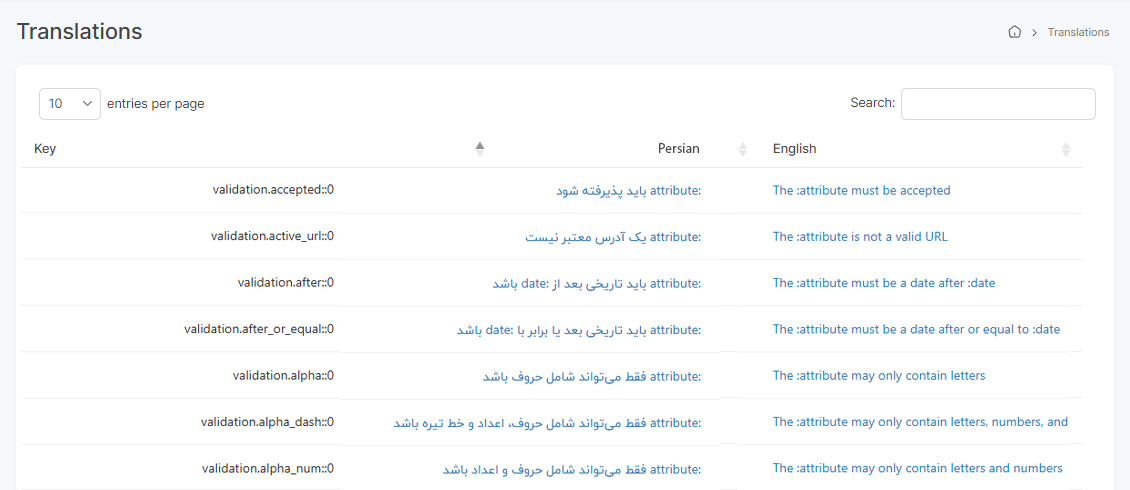Click Translations breadcrumb link
The height and width of the screenshot is (490, 1130).
[x=1078, y=32]
